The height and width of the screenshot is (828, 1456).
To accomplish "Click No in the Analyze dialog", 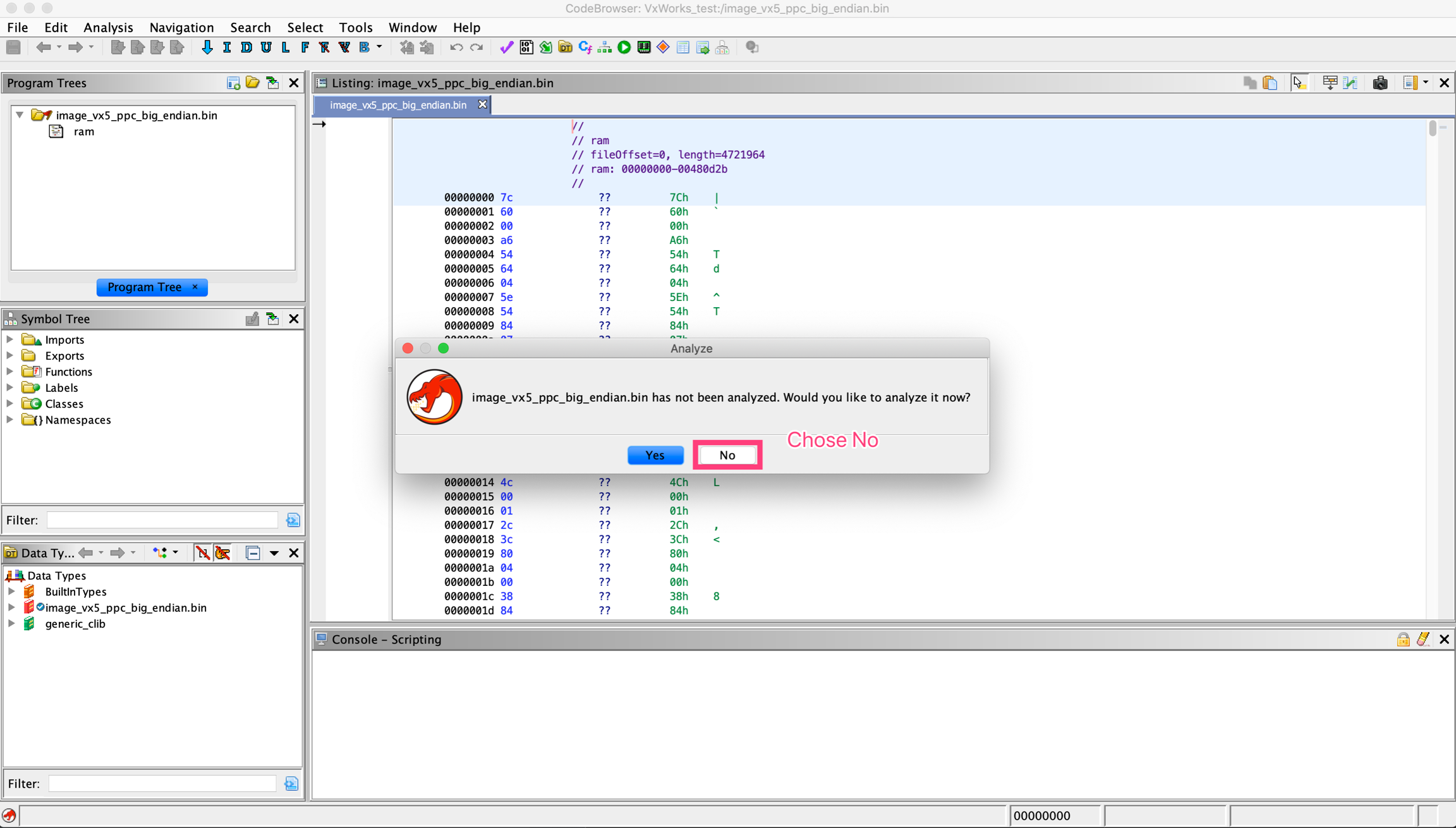I will [727, 455].
